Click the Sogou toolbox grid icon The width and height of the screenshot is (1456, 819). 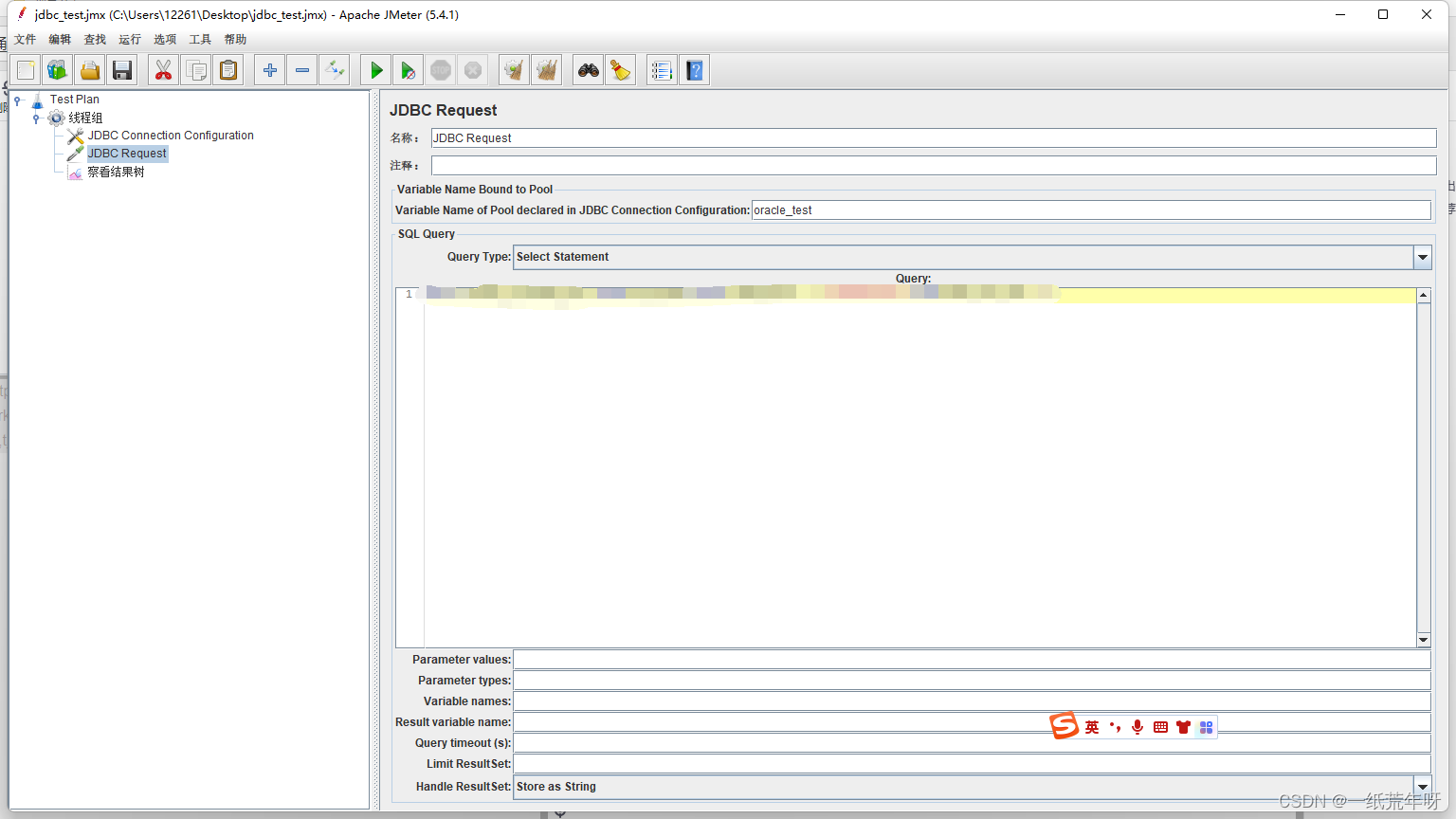[1206, 727]
